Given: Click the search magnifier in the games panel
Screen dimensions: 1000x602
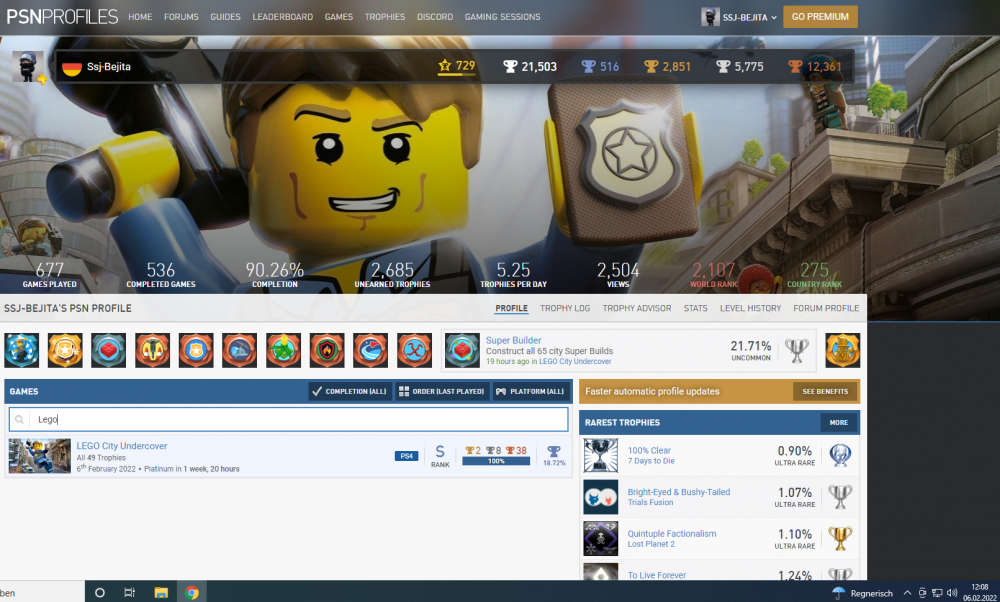Looking at the screenshot, I should (19, 419).
